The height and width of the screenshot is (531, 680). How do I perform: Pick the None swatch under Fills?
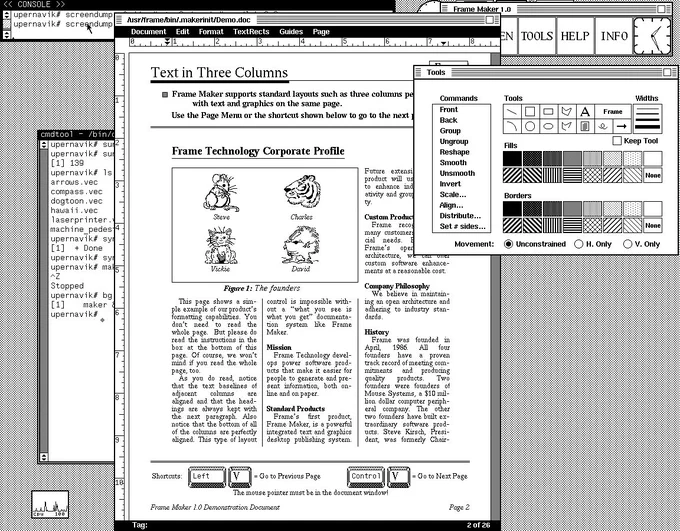[x=652, y=175]
